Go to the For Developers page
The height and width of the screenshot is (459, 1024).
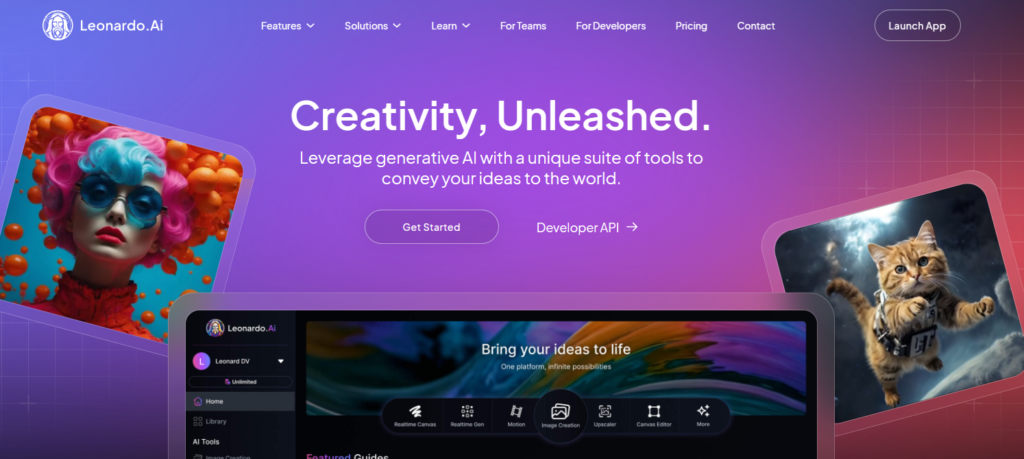[611, 26]
